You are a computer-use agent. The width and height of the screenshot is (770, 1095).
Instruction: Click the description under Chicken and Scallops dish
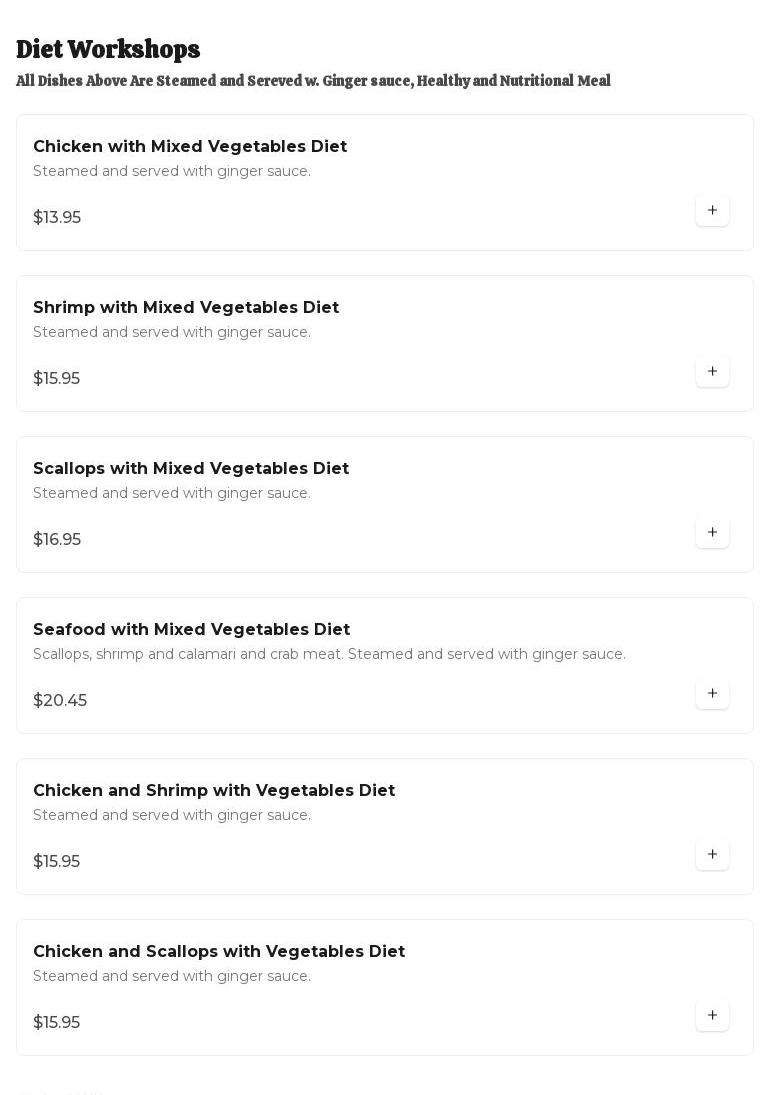point(172,976)
